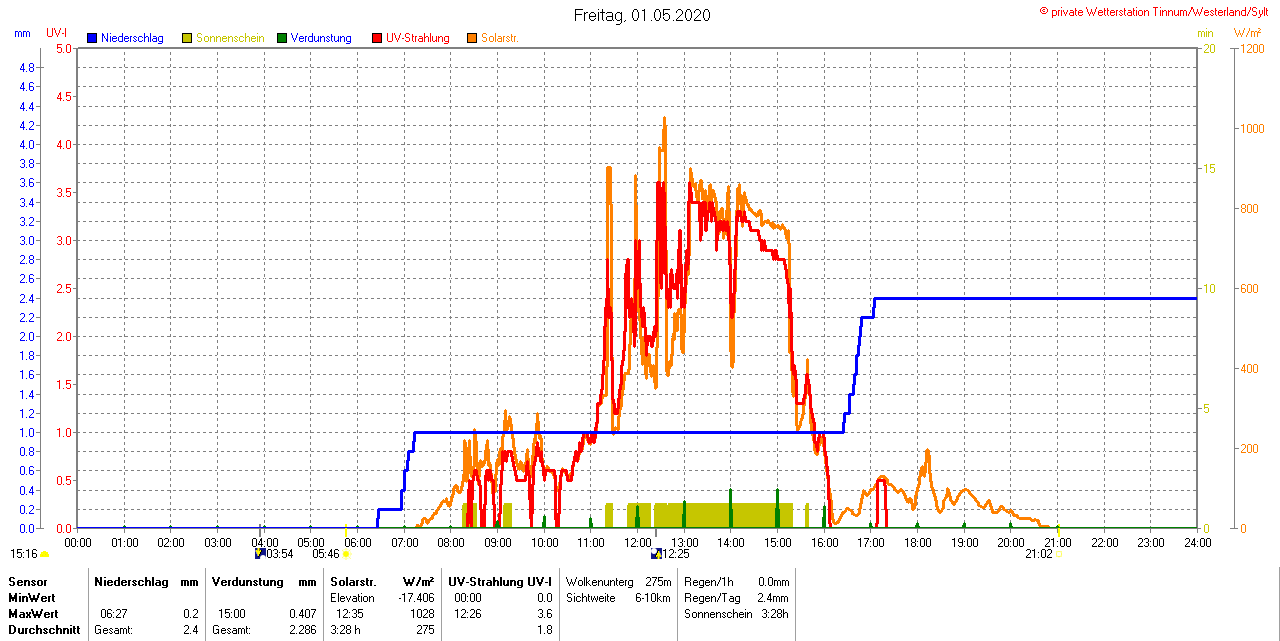Click the 15 tick on minutes axis
This screenshot has width=1280, height=641.
tap(1209, 168)
